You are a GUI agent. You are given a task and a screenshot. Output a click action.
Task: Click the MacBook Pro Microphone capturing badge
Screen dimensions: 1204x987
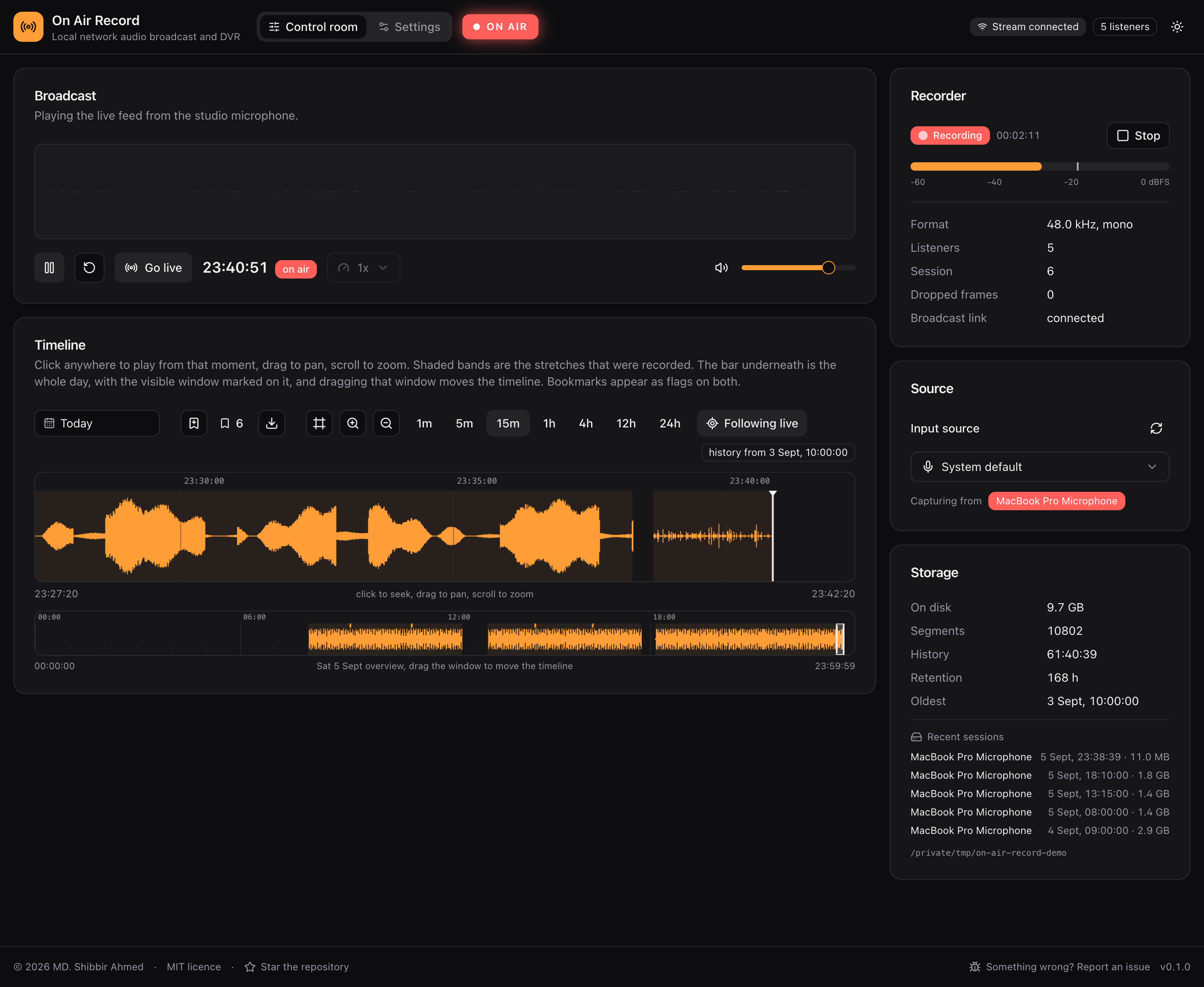click(x=1056, y=501)
